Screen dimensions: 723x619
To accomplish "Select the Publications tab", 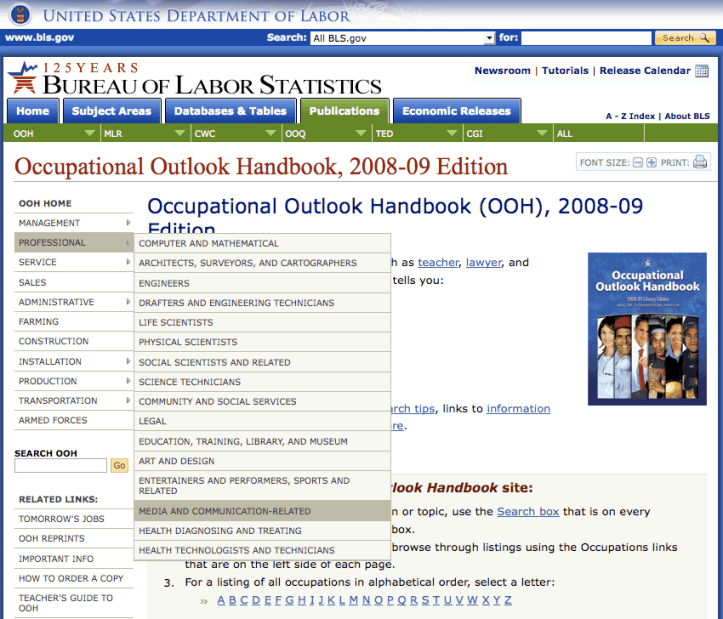I will tap(344, 111).
